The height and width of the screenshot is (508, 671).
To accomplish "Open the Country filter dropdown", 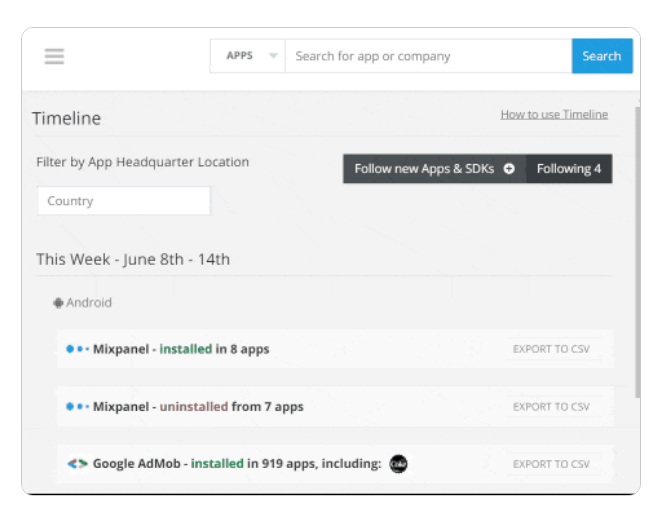I will (x=124, y=201).
